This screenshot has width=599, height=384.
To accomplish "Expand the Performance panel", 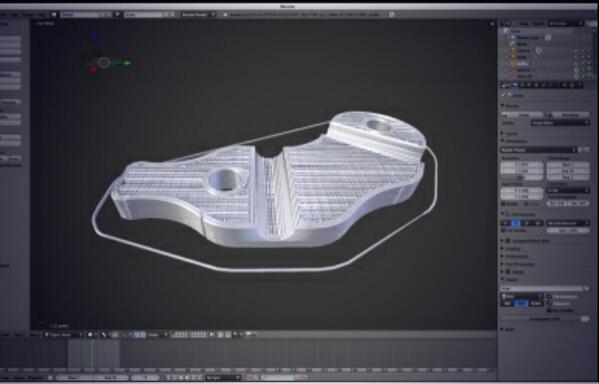I will click(516, 256).
